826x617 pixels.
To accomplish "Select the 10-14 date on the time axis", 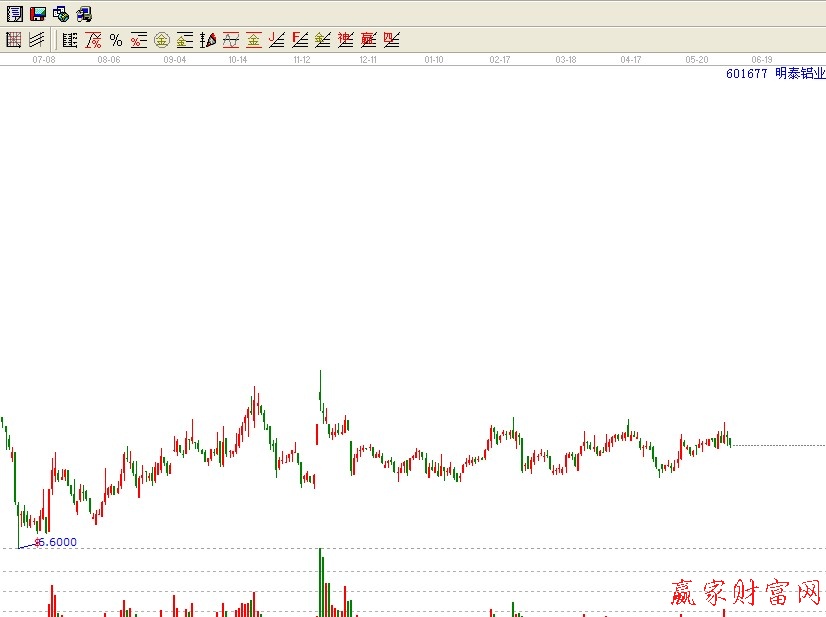I will coord(237,60).
